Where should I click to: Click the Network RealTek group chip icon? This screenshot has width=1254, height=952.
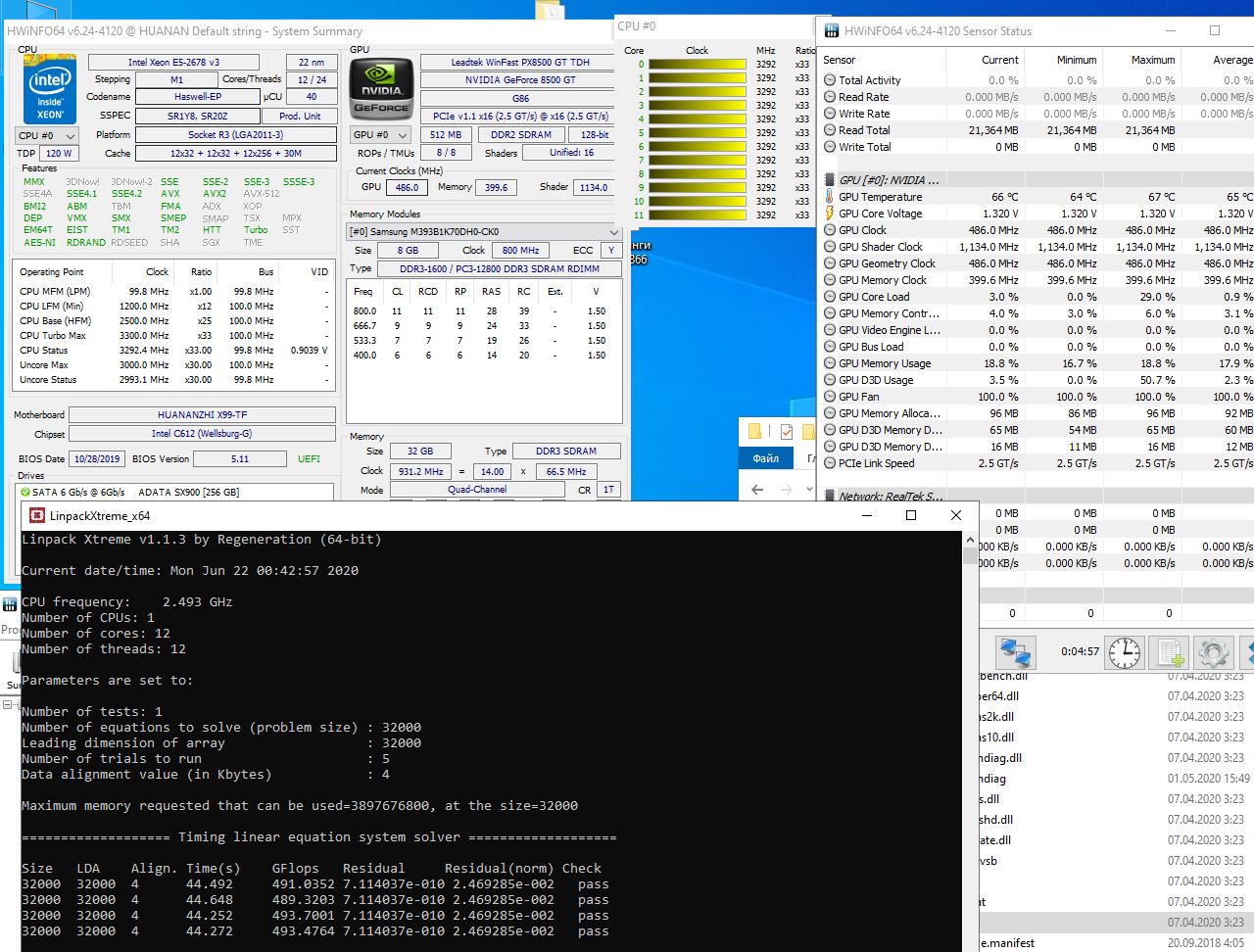pyautogui.click(x=829, y=497)
